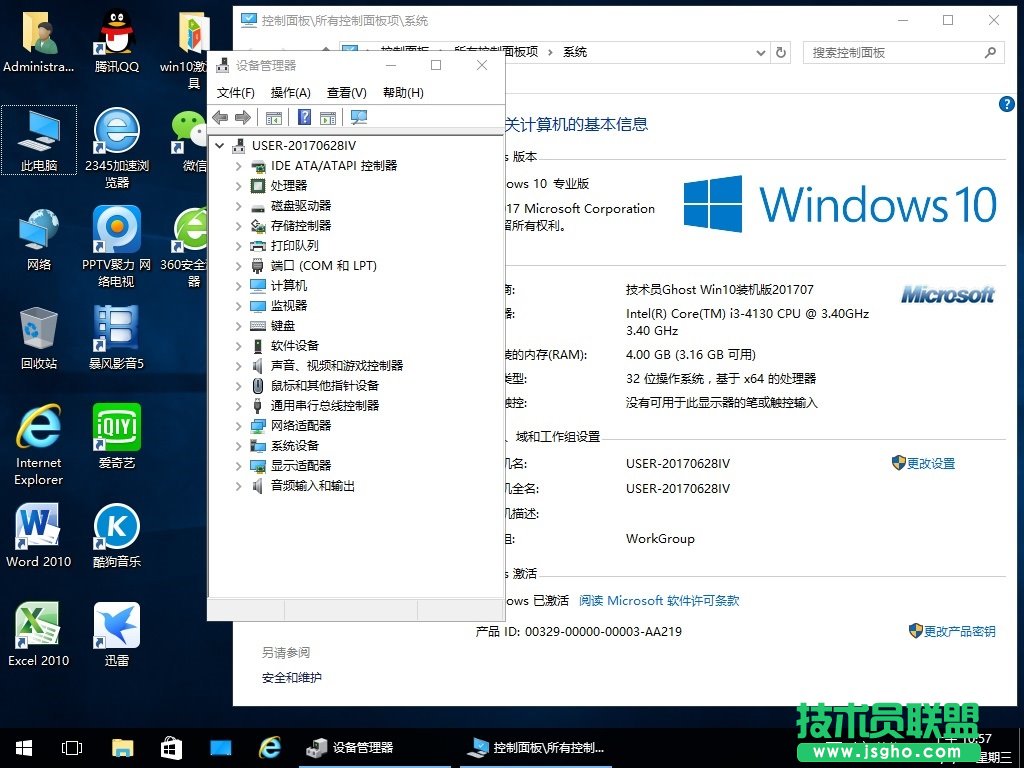
Task: Open the 帮助(H) menu
Action: click(x=403, y=93)
